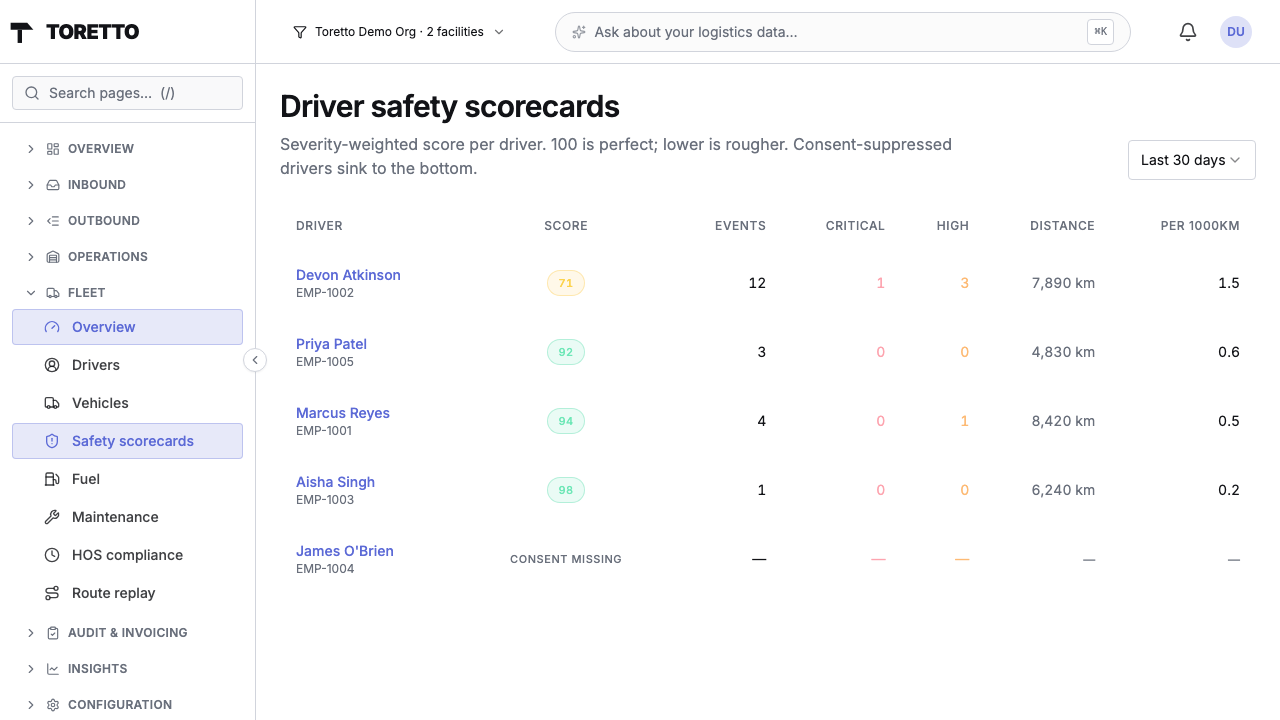Image resolution: width=1280 pixels, height=720 pixels.
Task: Click the Operations warehouse icon
Action: (x=53, y=257)
